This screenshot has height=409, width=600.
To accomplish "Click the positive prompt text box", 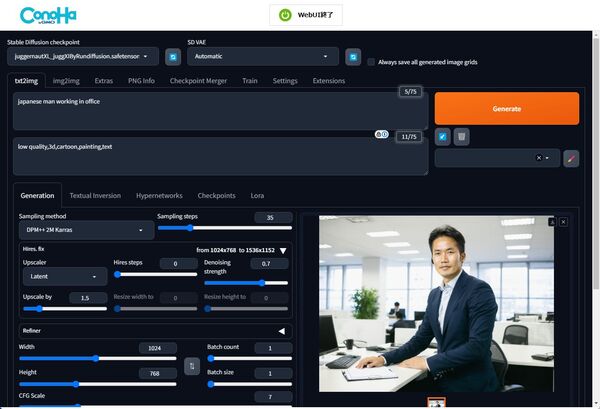I will (x=220, y=111).
